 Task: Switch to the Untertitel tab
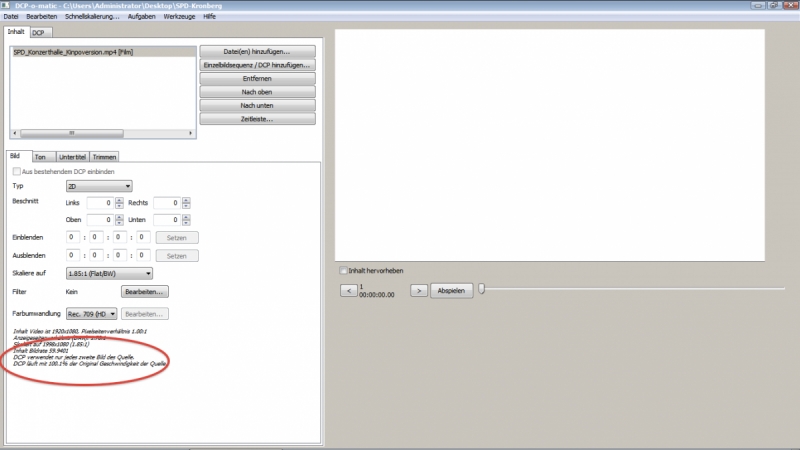pyautogui.click(x=72, y=157)
